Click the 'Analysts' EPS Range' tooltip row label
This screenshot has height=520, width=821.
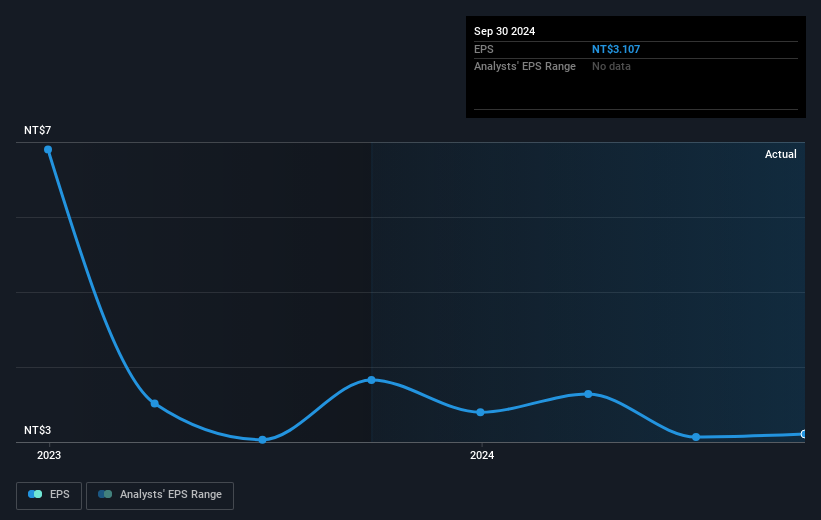coord(525,67)
